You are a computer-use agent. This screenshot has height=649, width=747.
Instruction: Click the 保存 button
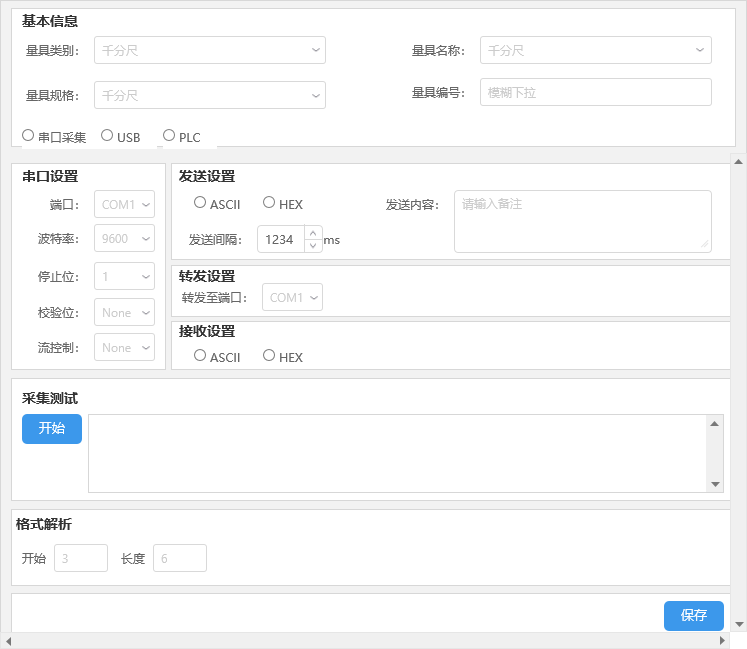point(694,616)
